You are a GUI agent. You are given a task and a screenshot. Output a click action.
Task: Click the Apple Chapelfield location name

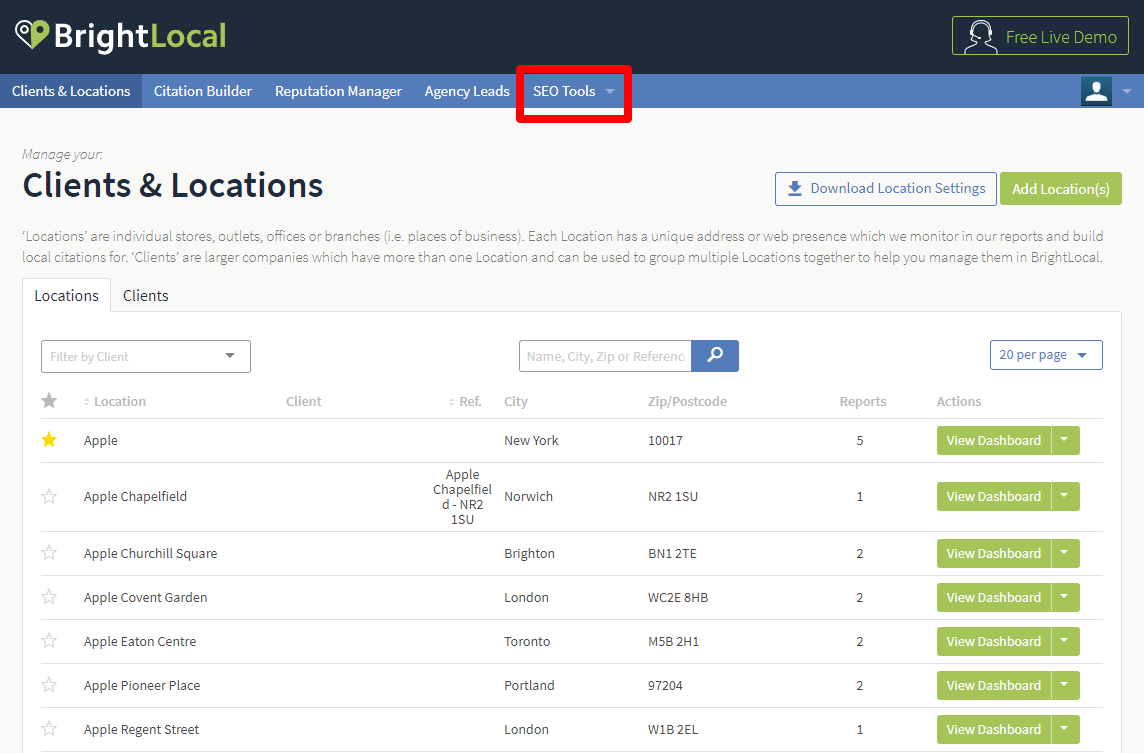click(135, 496)
